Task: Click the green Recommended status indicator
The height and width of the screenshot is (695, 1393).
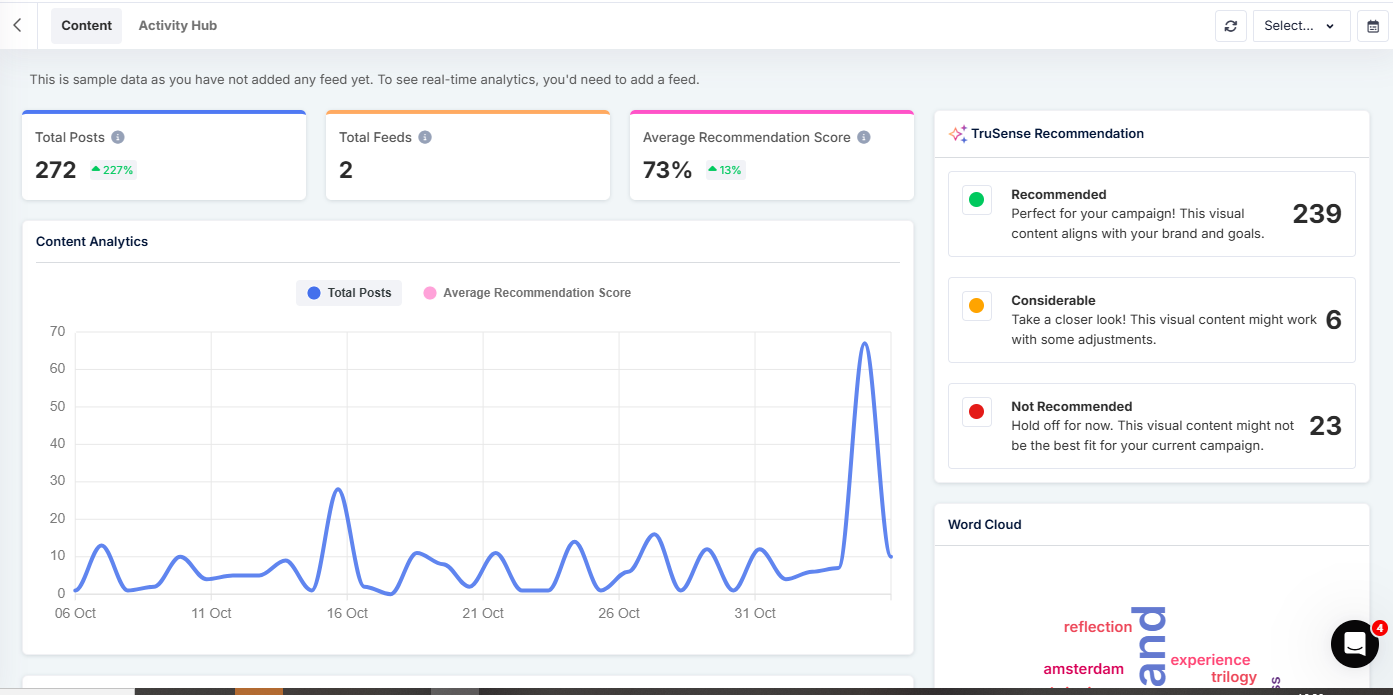Action: (976, 199)
